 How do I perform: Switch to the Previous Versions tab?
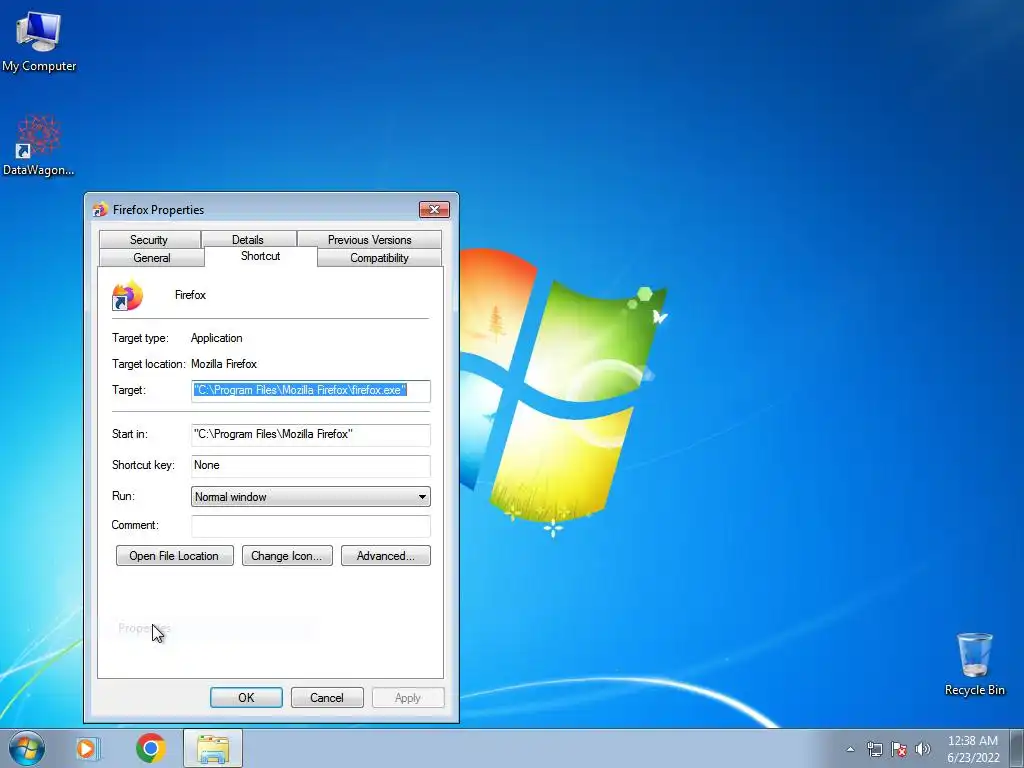(x=370, y=240)
